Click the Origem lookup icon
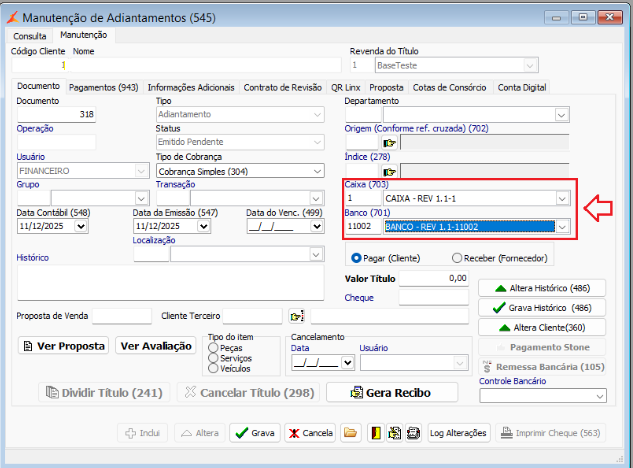Screen dimensions: 633x468 pyautogui.click(x=389, y=143)
